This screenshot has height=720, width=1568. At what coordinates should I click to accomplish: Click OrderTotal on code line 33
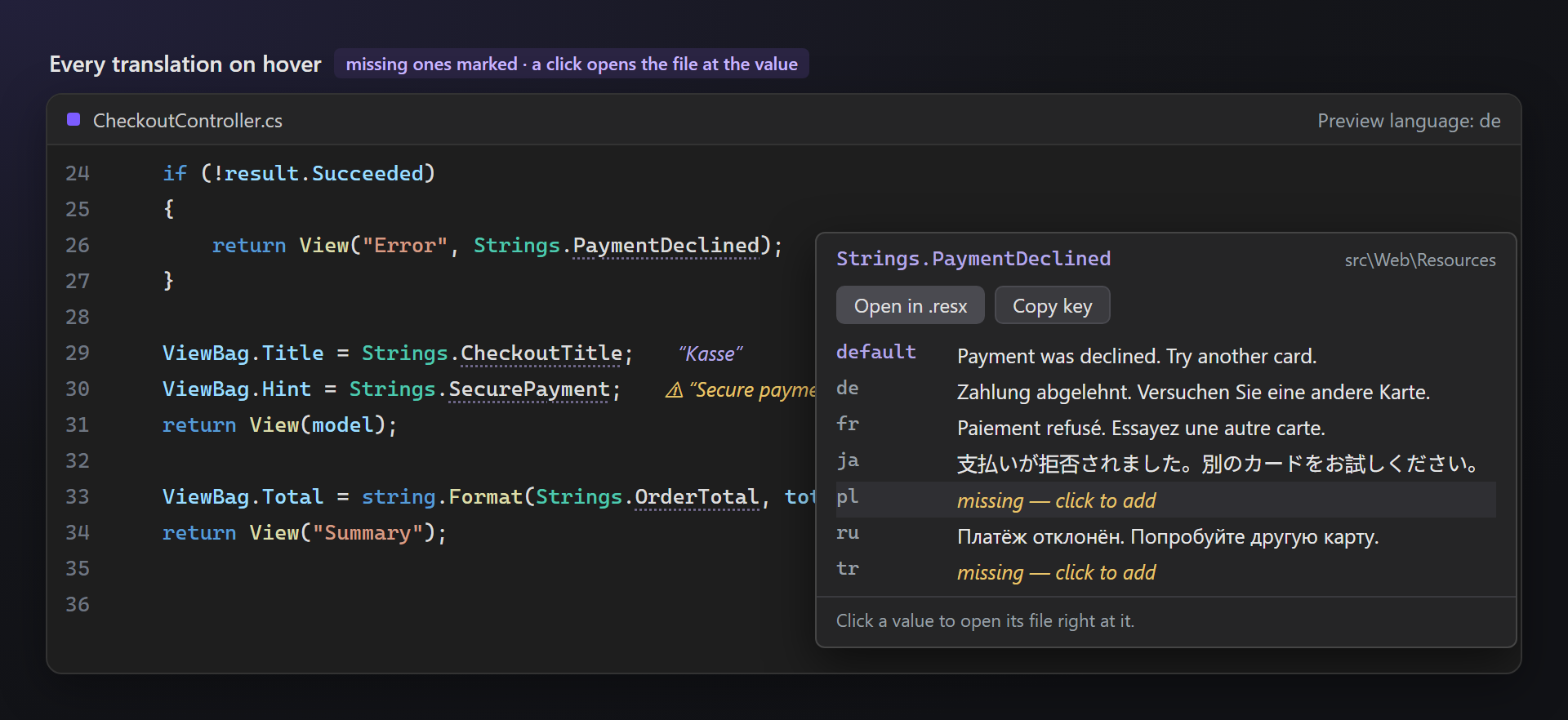coord(697,496)
